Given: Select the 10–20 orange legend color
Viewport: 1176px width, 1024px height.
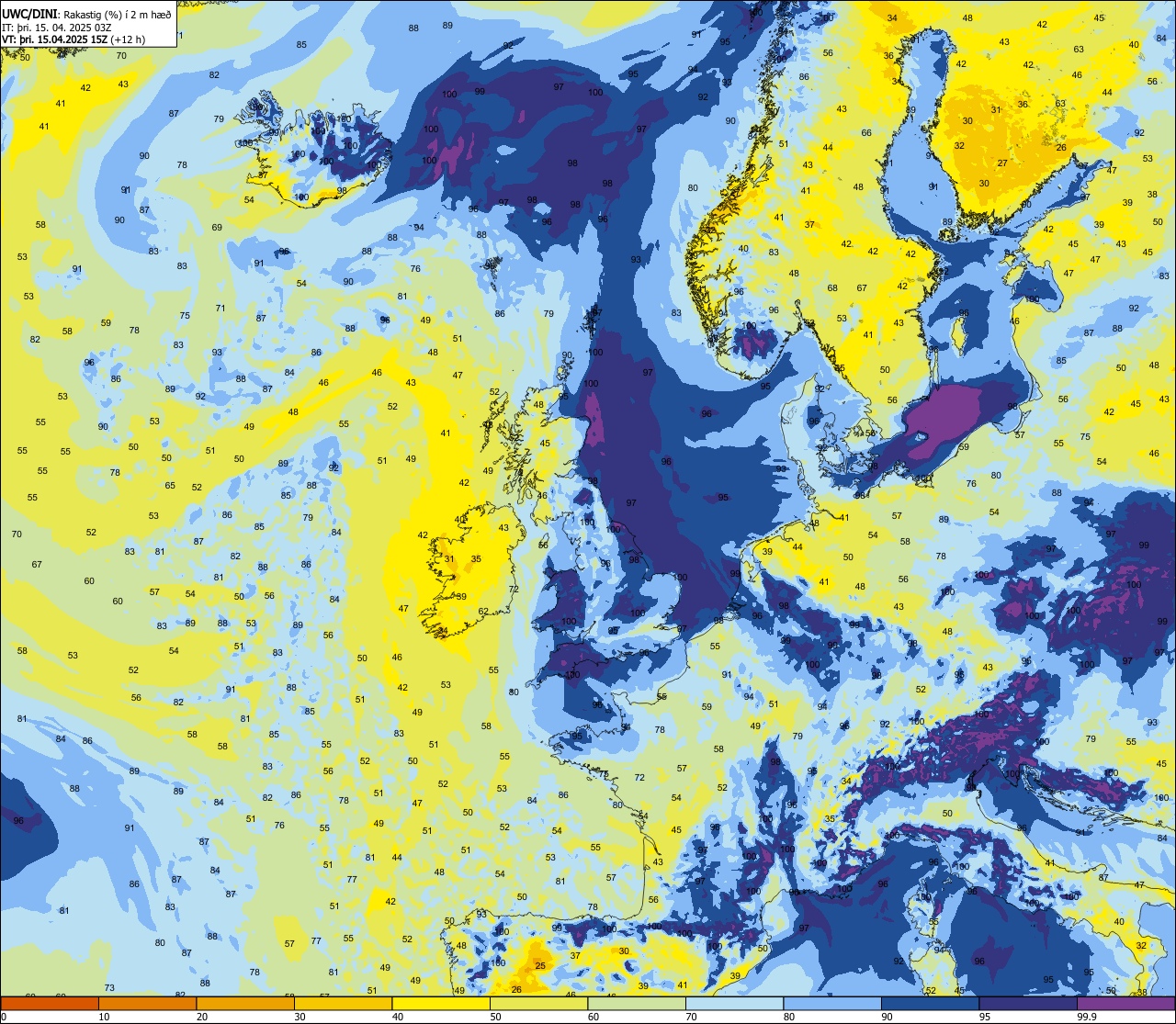Looking at the screenshot, I should (x=147, y=1003).
